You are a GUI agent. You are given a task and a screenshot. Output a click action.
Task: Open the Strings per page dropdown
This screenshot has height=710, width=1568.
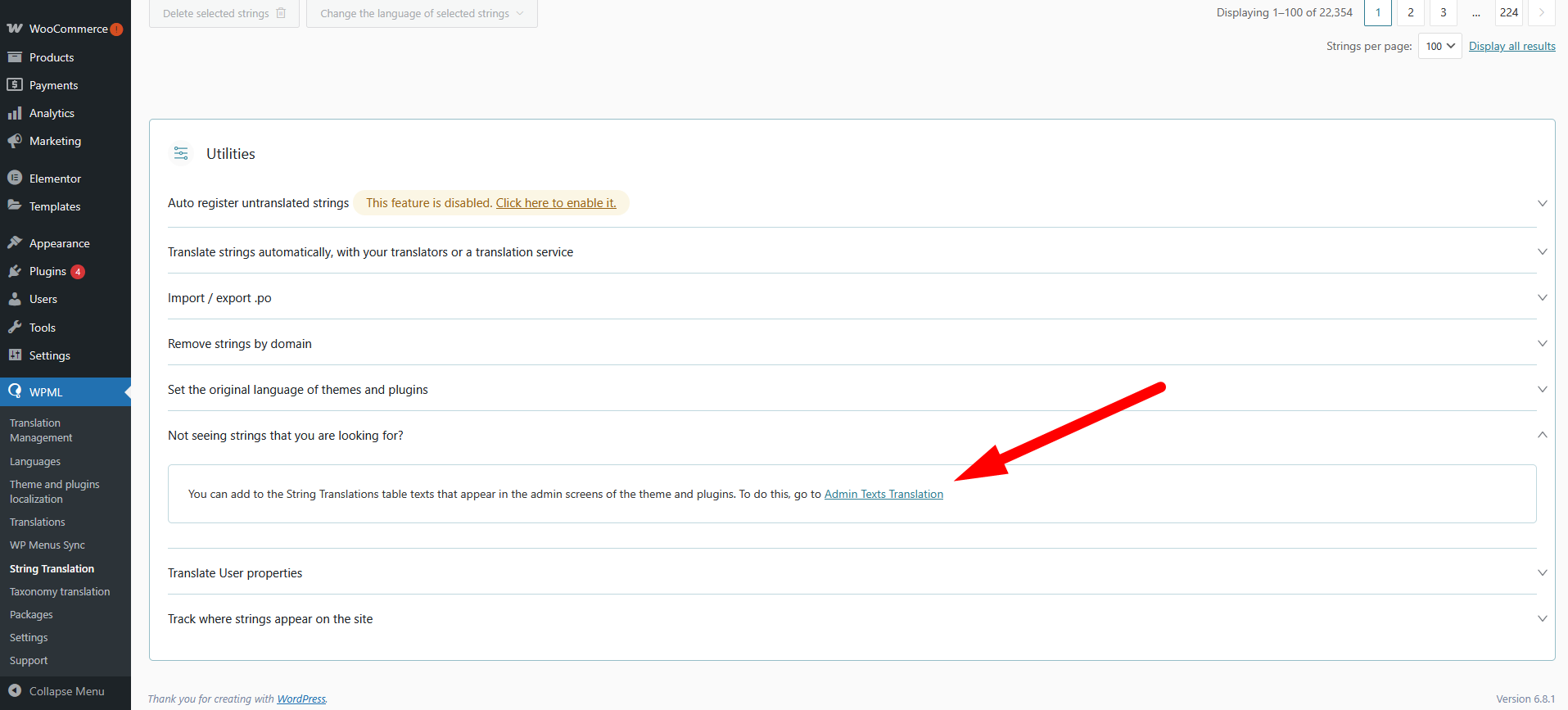tap(1439, 47)
